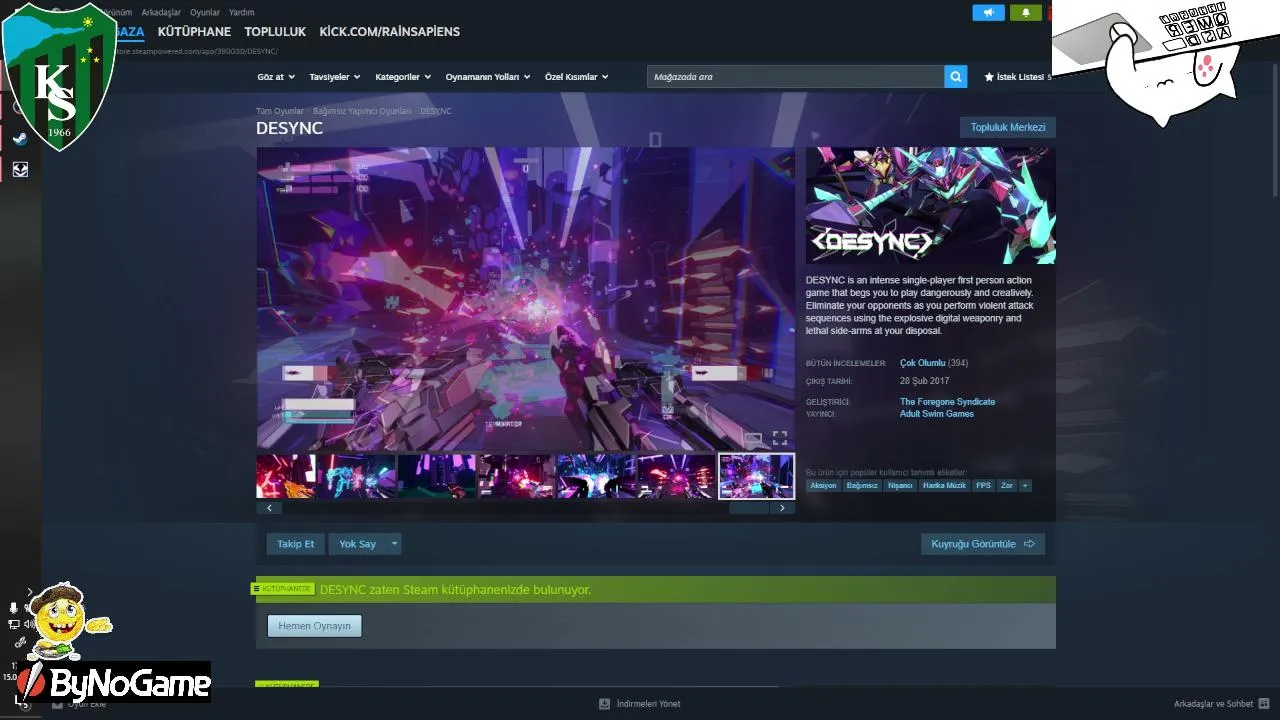Click the Hemen Oynayın button

314,626
